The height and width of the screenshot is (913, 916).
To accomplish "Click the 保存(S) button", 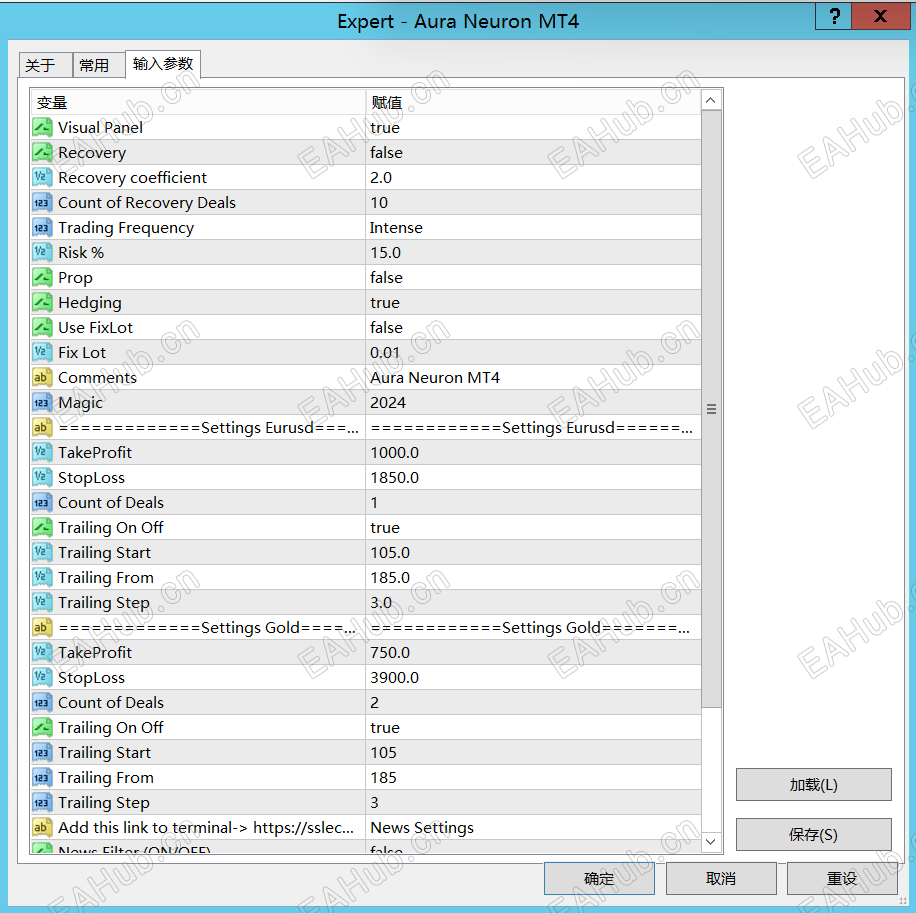I will pyautogui.click(x=814, y=835).
